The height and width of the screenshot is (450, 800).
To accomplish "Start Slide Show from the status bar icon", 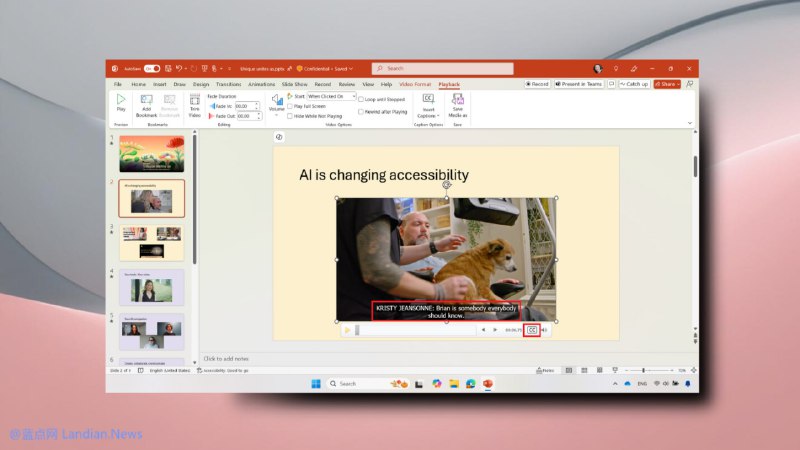I will pos(615,370).
